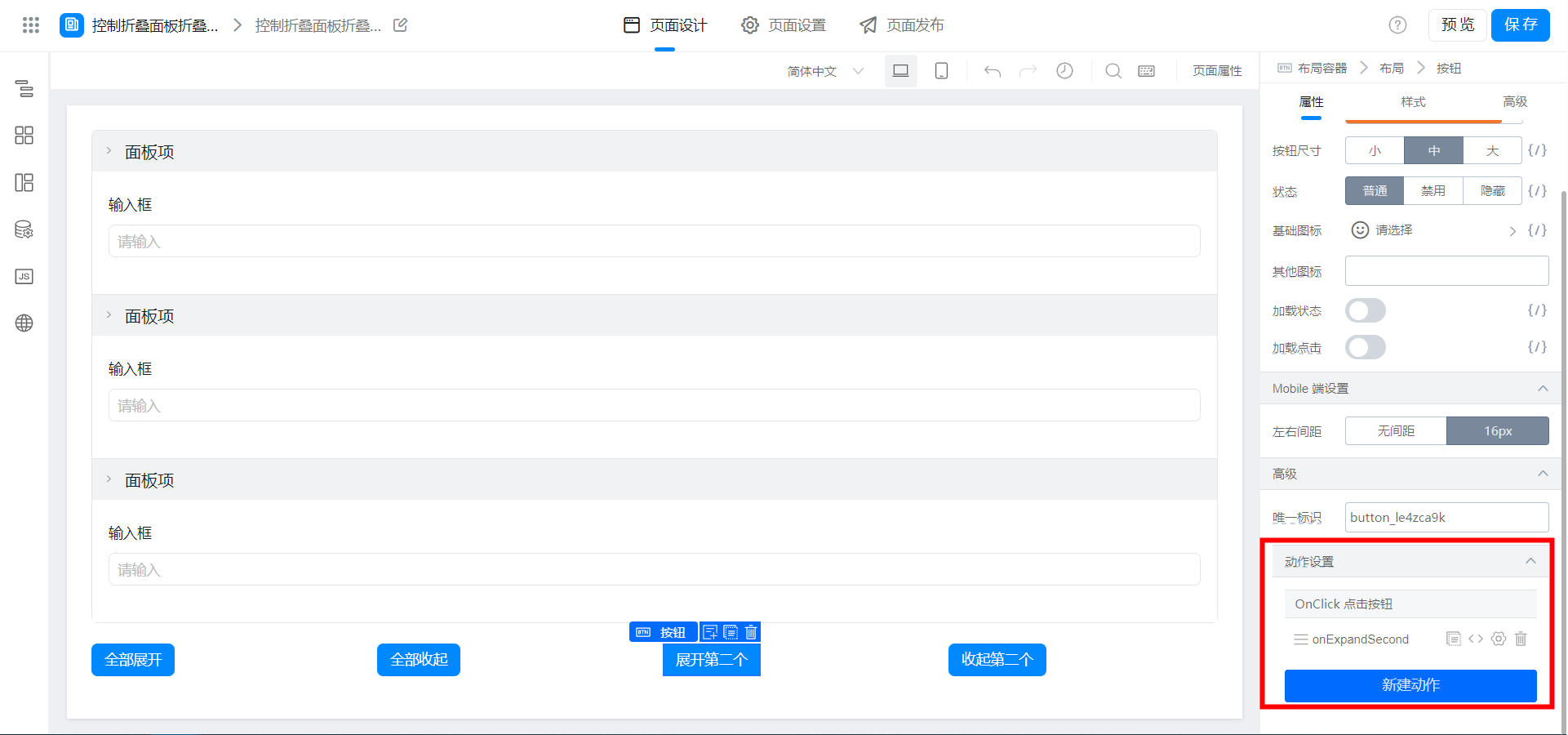This screenshot has width=1568, height=735.
Task: Open the history clock icon
Action: (1064, 71)
